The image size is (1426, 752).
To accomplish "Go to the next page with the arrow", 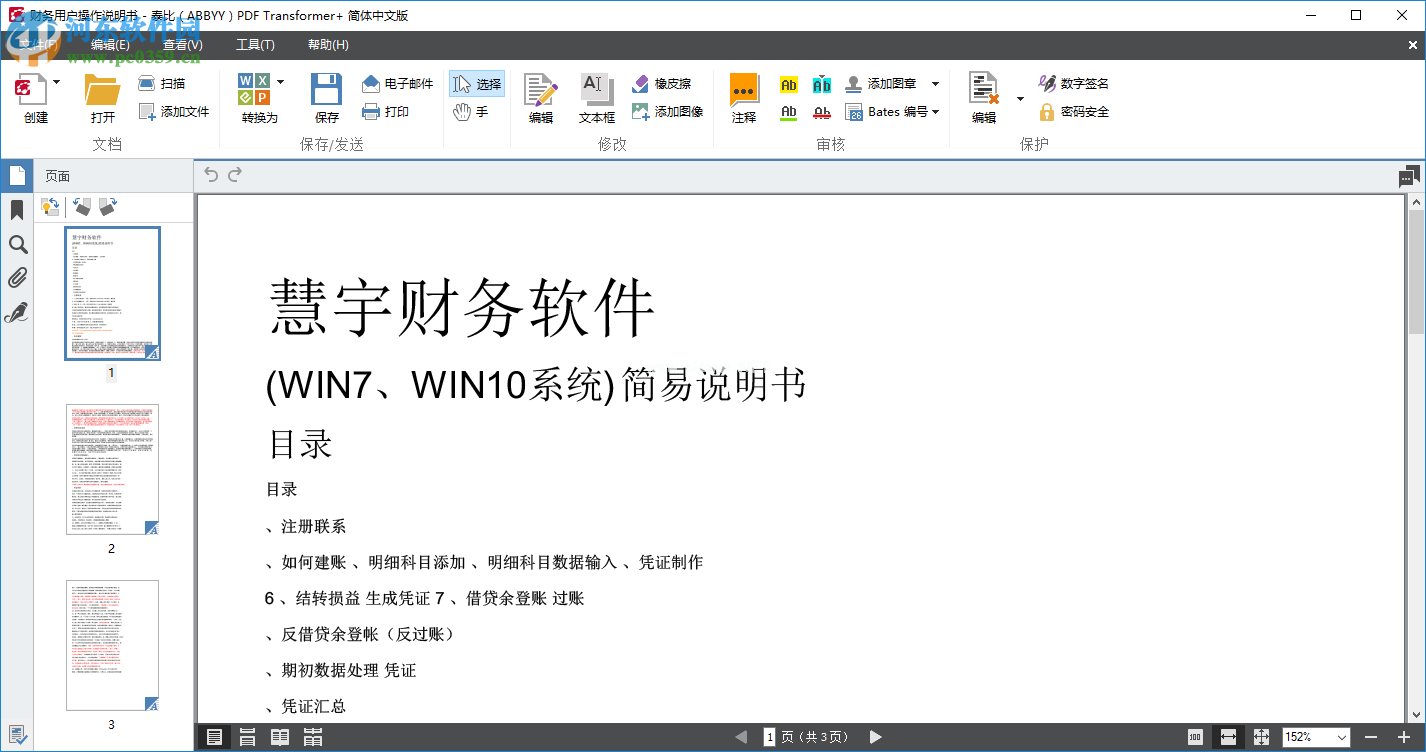I will pos(877,736).
